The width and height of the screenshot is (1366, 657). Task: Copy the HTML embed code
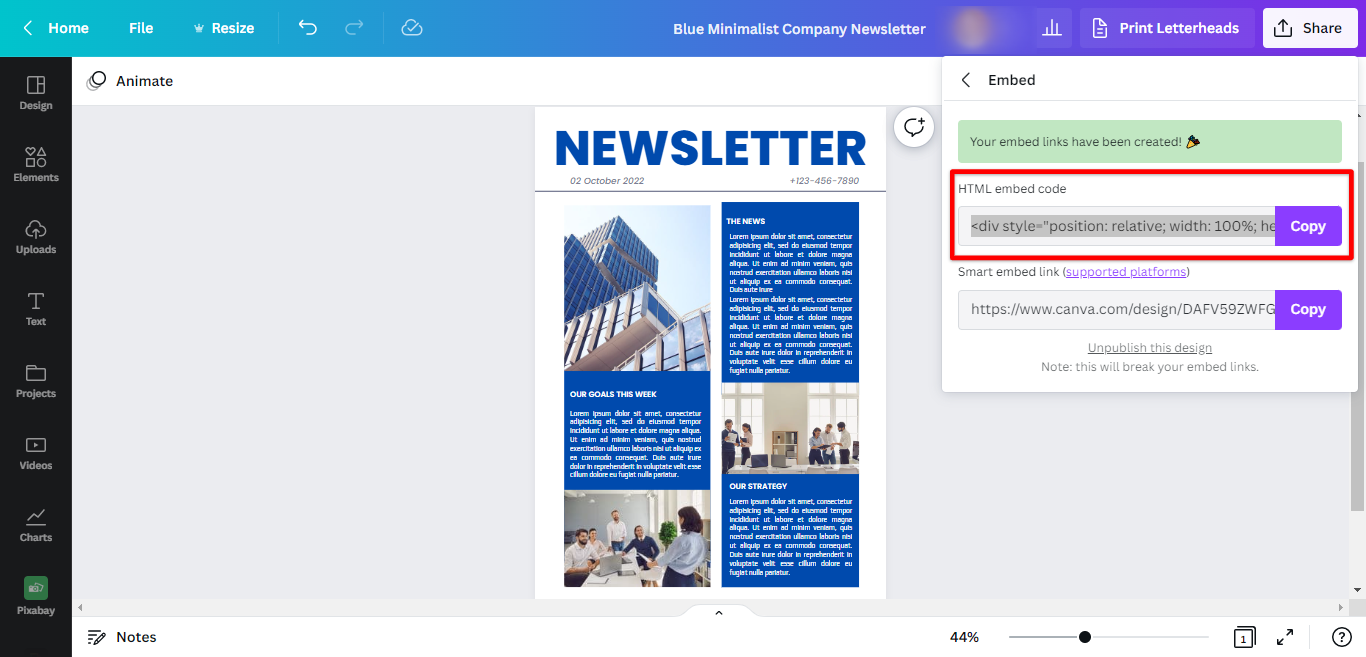1308,226
